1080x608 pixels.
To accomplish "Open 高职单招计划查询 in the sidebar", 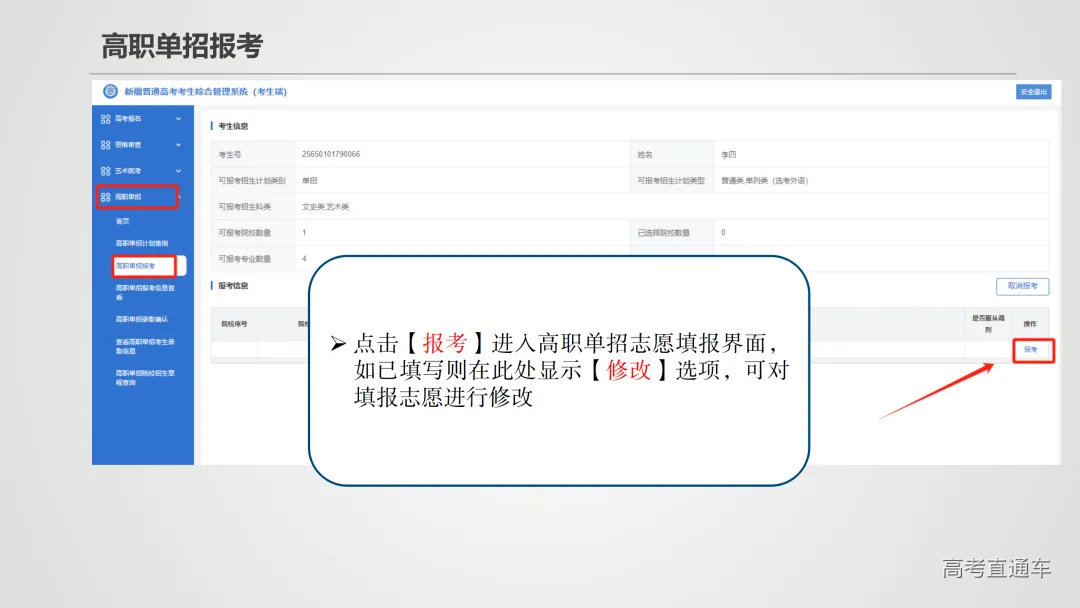I will [x=143, y=241].
